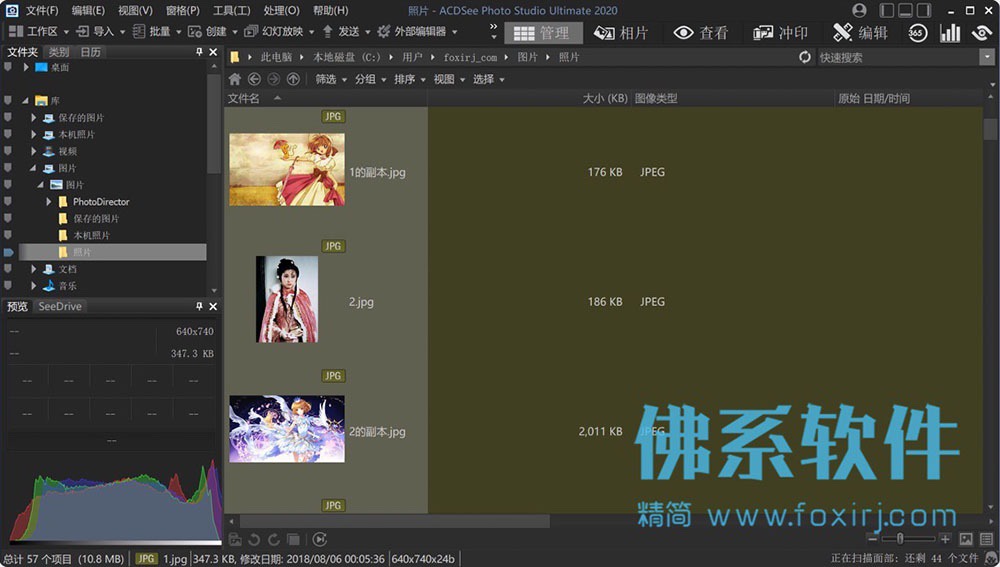Viewport: 1000px width, 567px height.
Task: Switch to the 类别 tab
Action: pos(59,52)
